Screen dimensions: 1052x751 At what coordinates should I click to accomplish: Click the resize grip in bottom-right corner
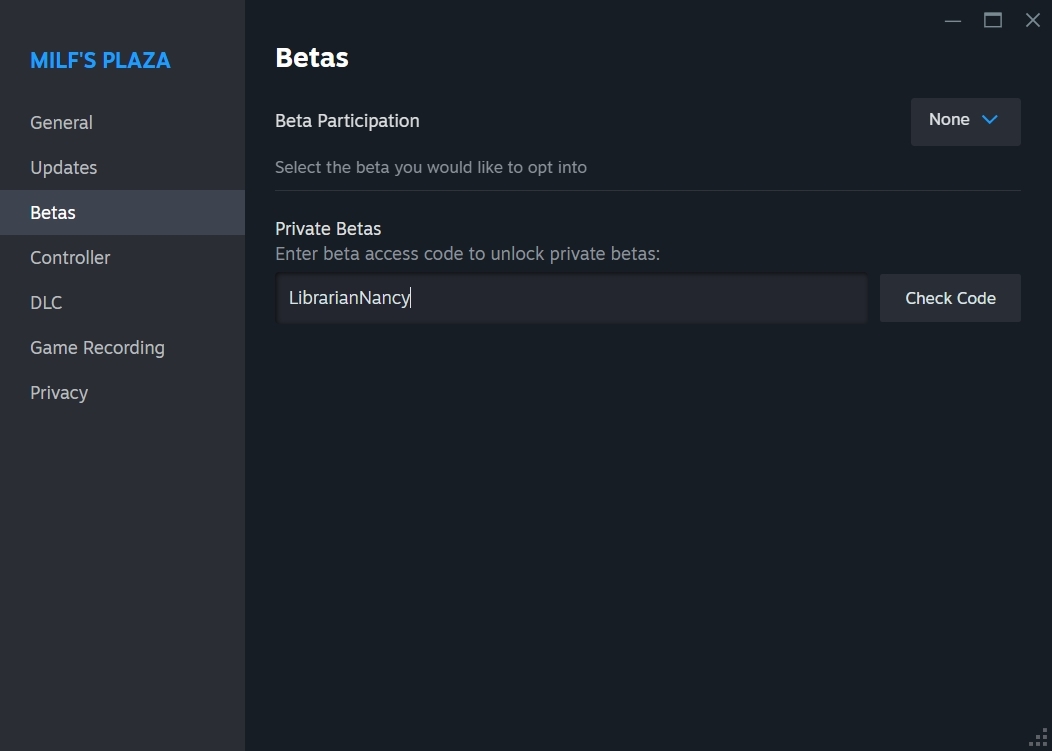(1039, 738)
